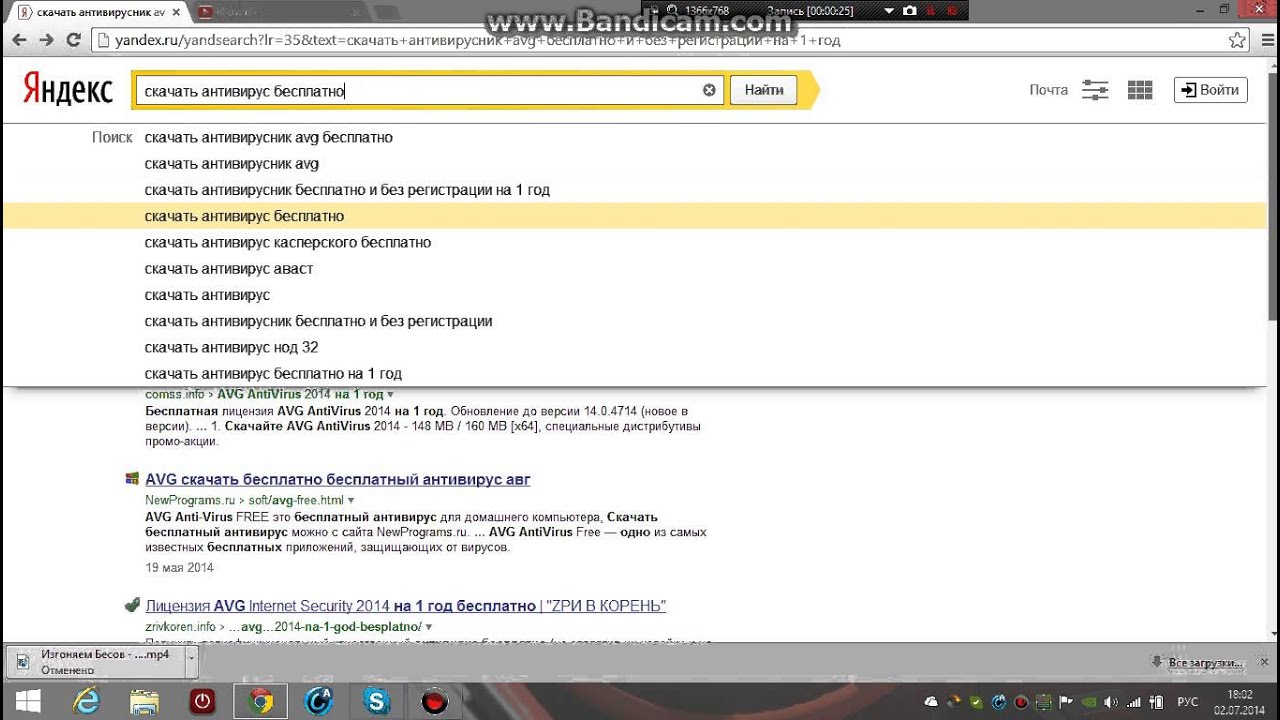Viewport: 1280px width, 720px height.
Task: Go back using Chrome's back arrow
Action: [19, 40]
